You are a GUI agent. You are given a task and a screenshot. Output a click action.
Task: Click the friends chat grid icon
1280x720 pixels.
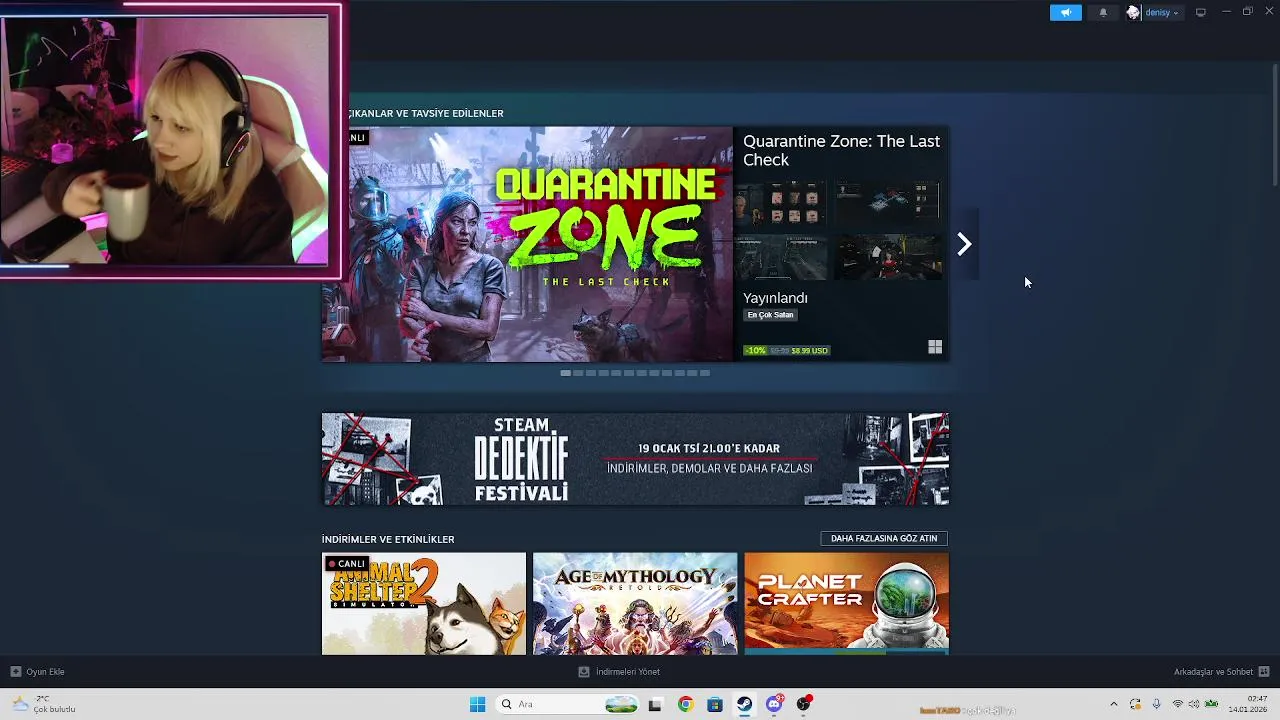pos(1264,672)
